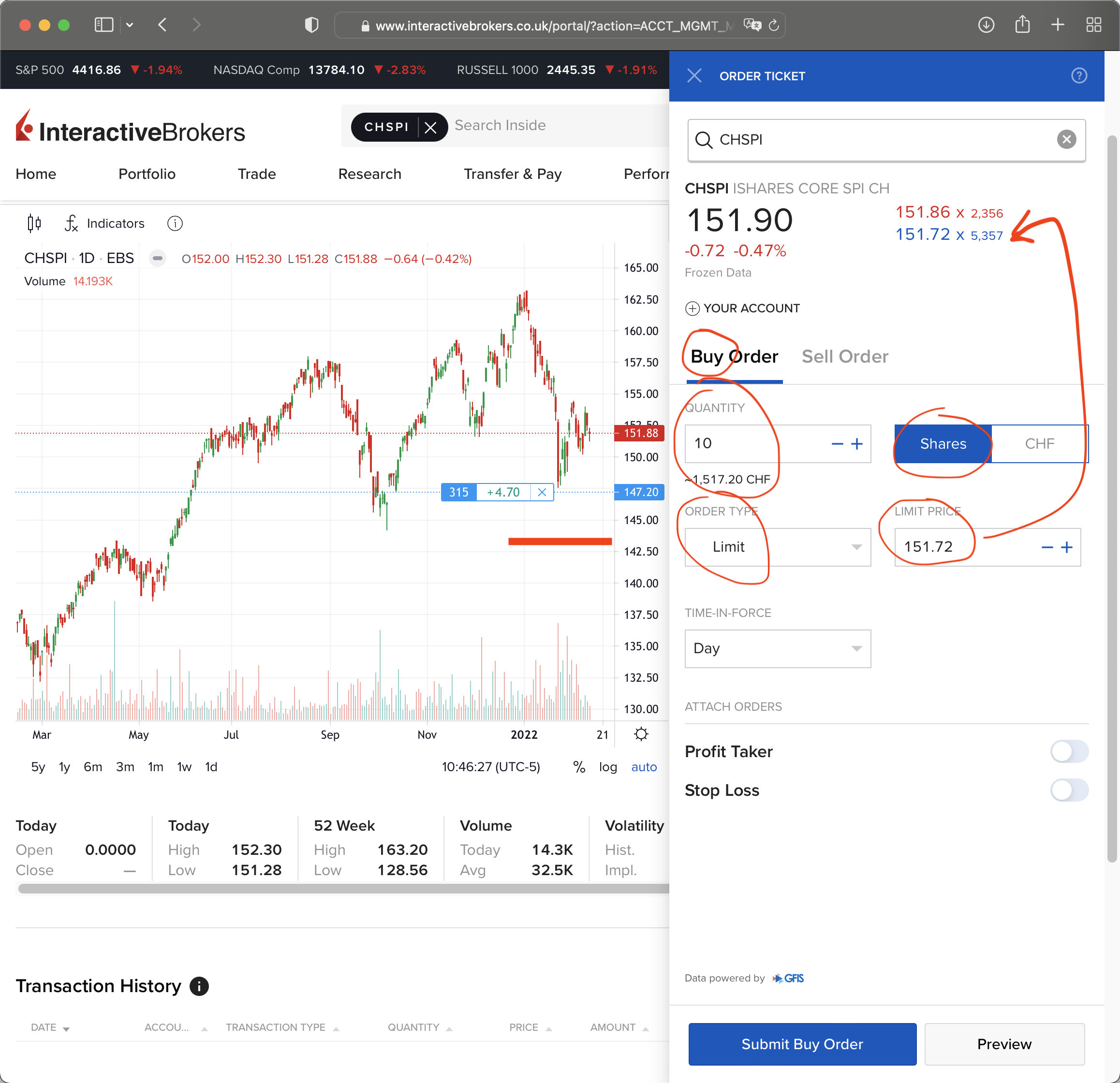
Task: Open the Portfolio menu
Action: tap(147, 174)
